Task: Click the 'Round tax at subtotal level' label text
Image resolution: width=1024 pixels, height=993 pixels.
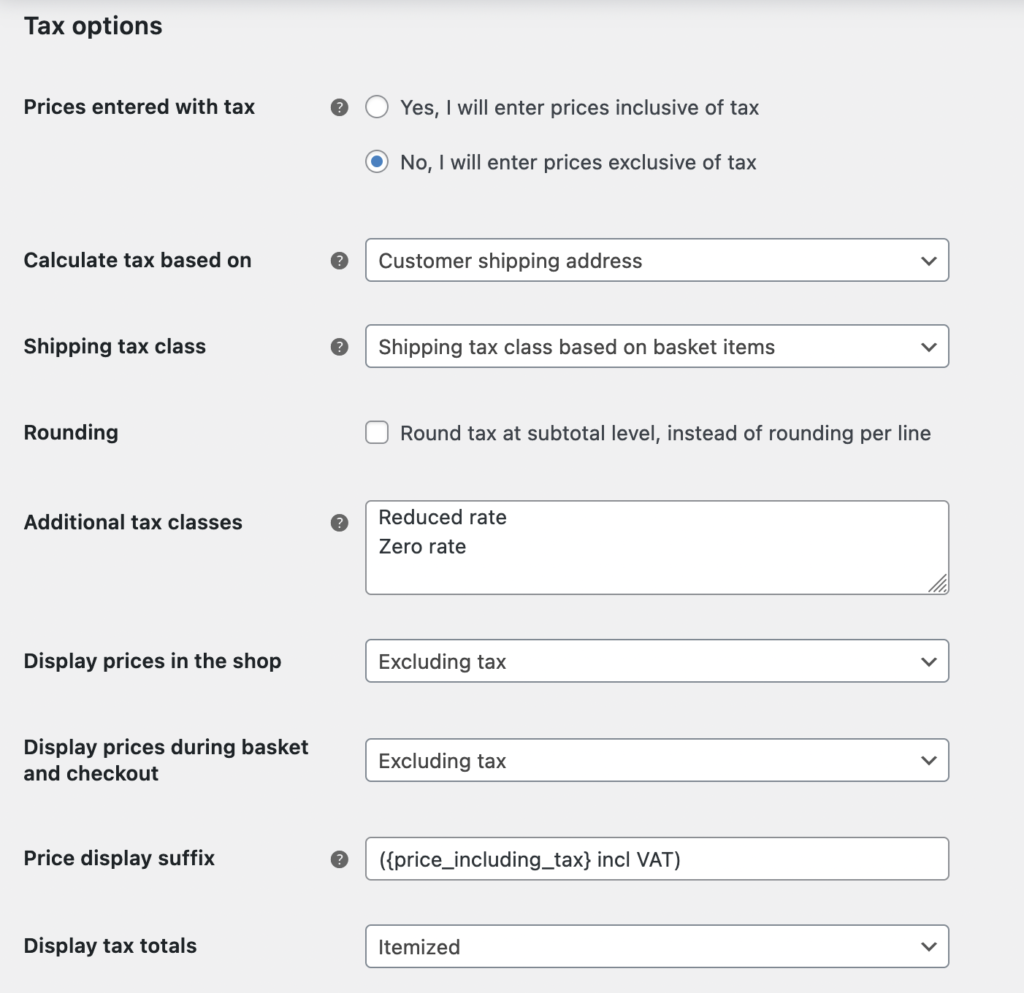Action: coord(665,433)
